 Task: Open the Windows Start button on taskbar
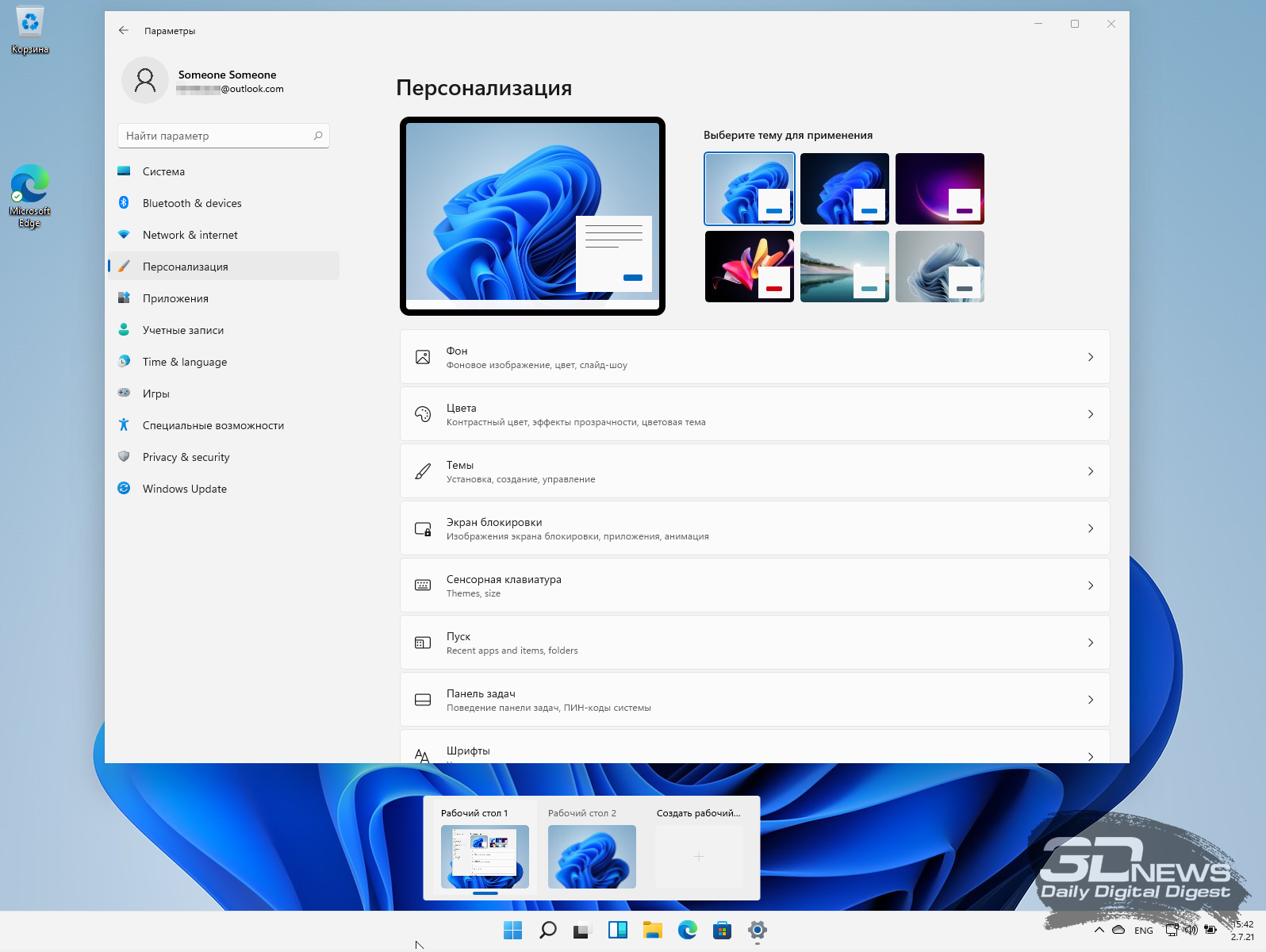coord(513,930)
